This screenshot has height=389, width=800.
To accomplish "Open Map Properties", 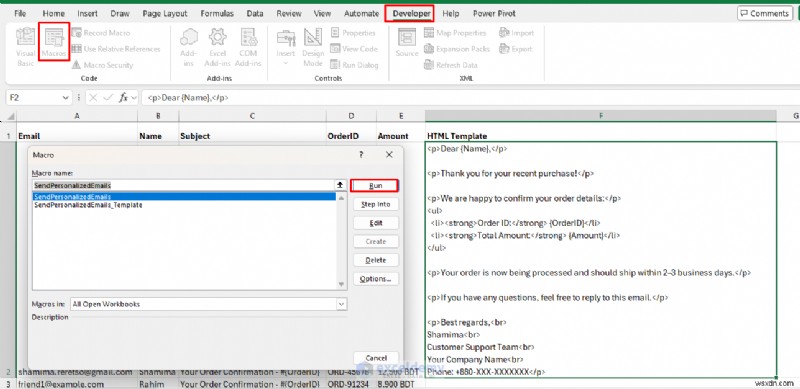I will pyautogui.click(x=455, y=33).
